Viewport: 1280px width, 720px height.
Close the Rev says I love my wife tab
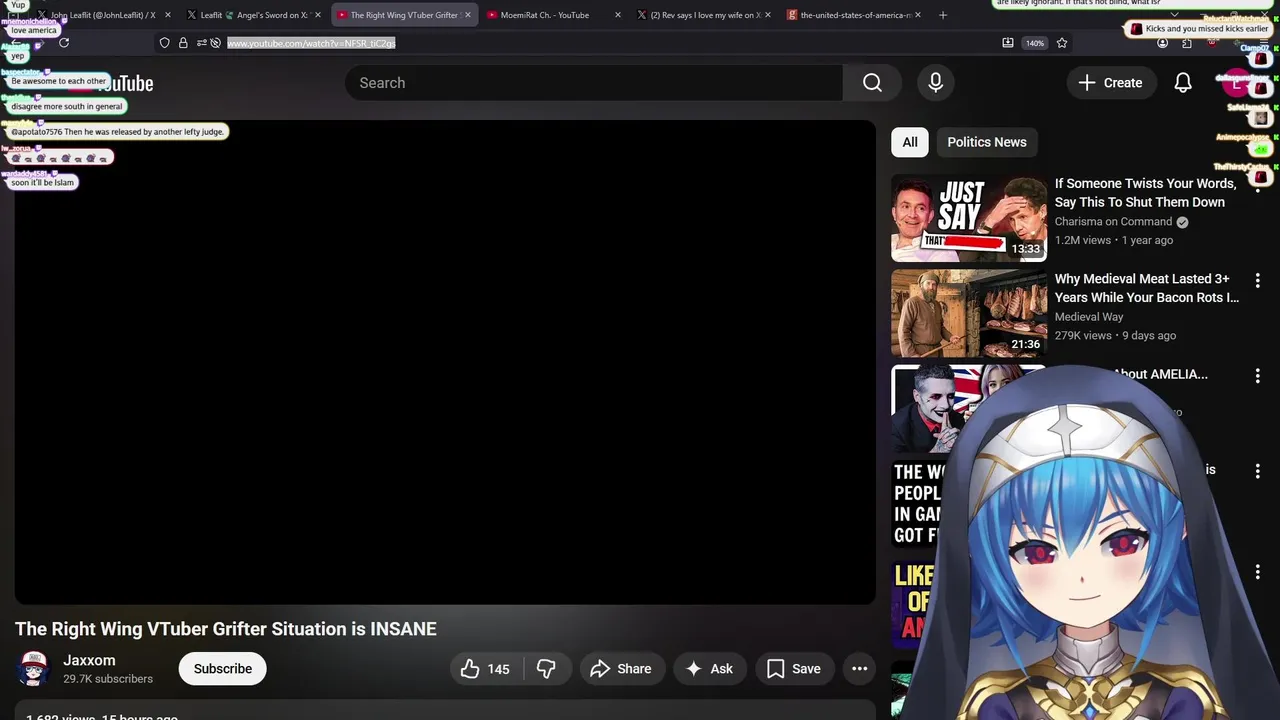tap(768, 15)
